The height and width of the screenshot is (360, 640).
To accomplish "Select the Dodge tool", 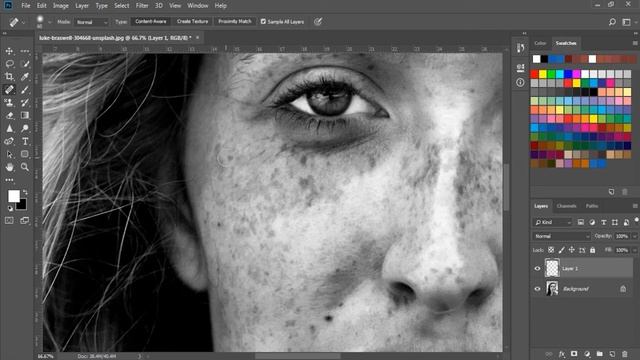I will tap(25, 128).
